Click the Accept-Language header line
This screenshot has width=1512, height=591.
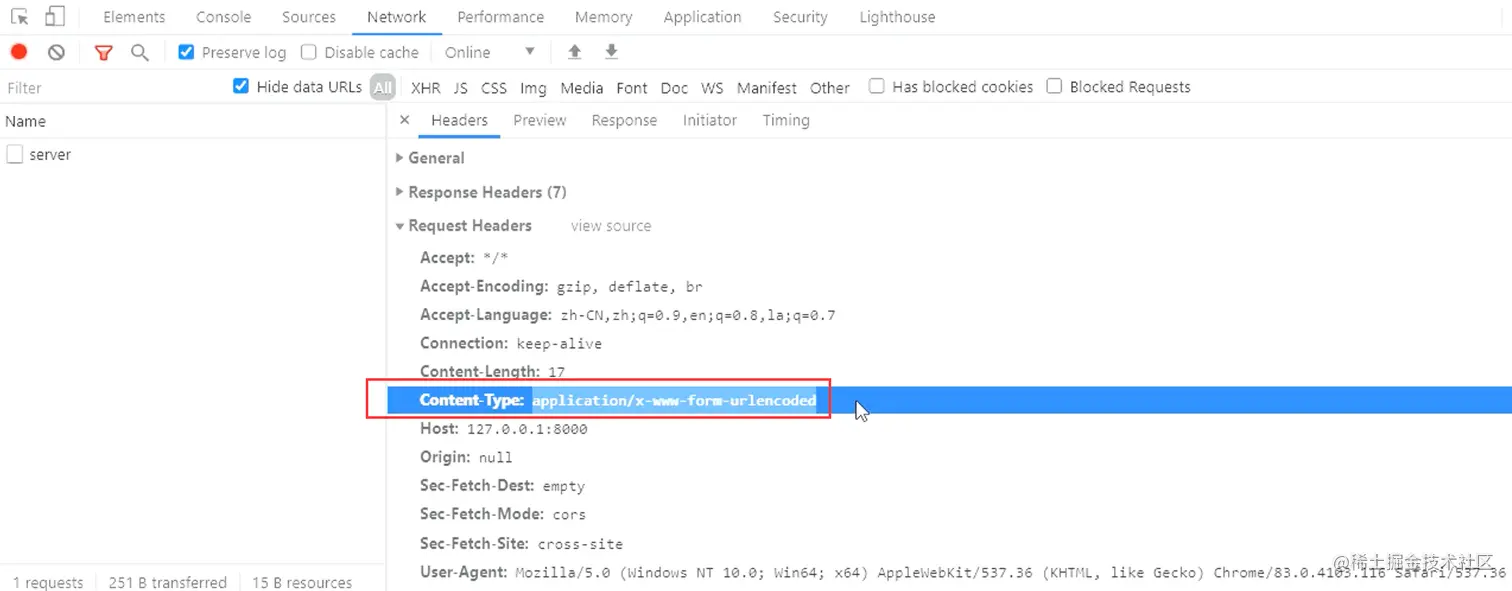(627, 315)
